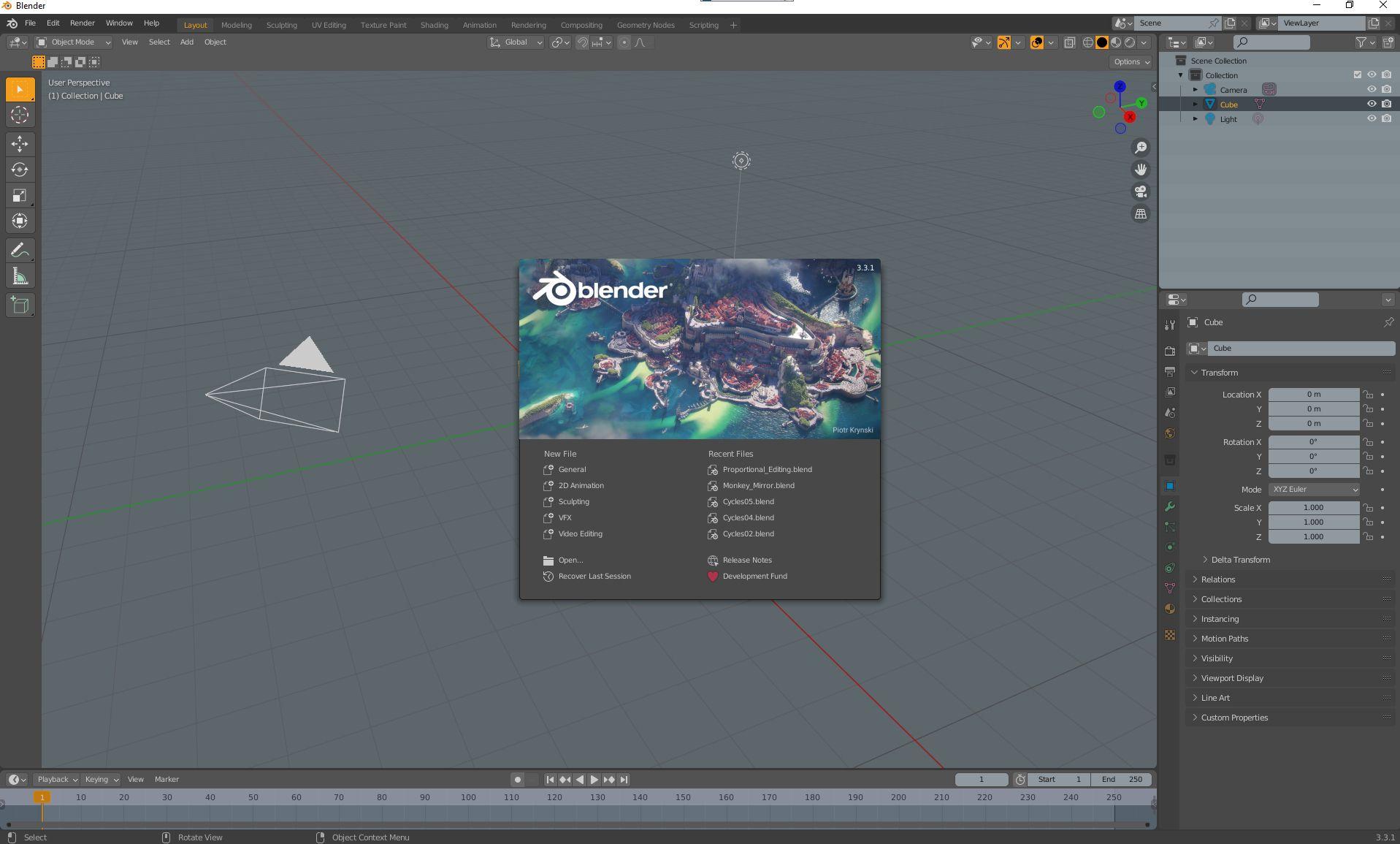Switch perspective/orthographic with grid icon

(x=1140, y=213)
